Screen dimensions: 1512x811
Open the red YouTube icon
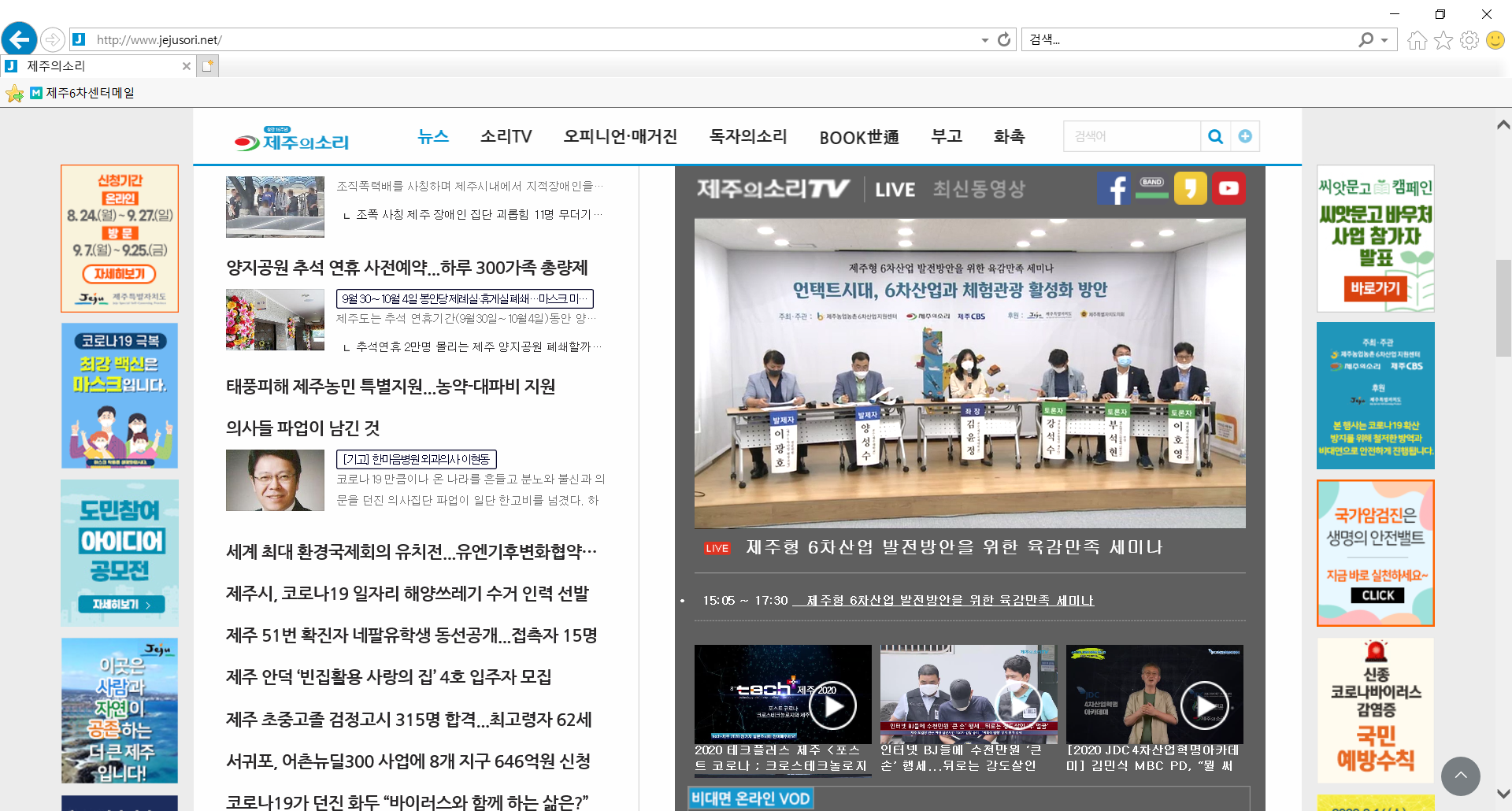pyautogui.click(x=1228, y=188)
